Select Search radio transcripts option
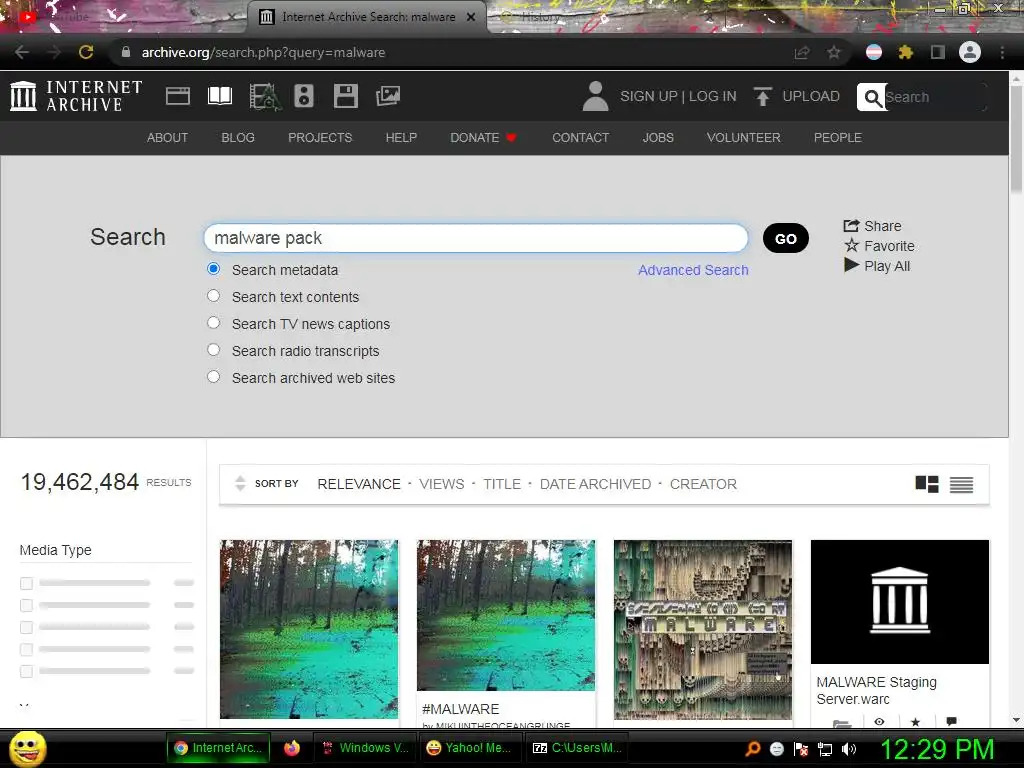Viewport: 1024px width, 768px height. [214, 349]
